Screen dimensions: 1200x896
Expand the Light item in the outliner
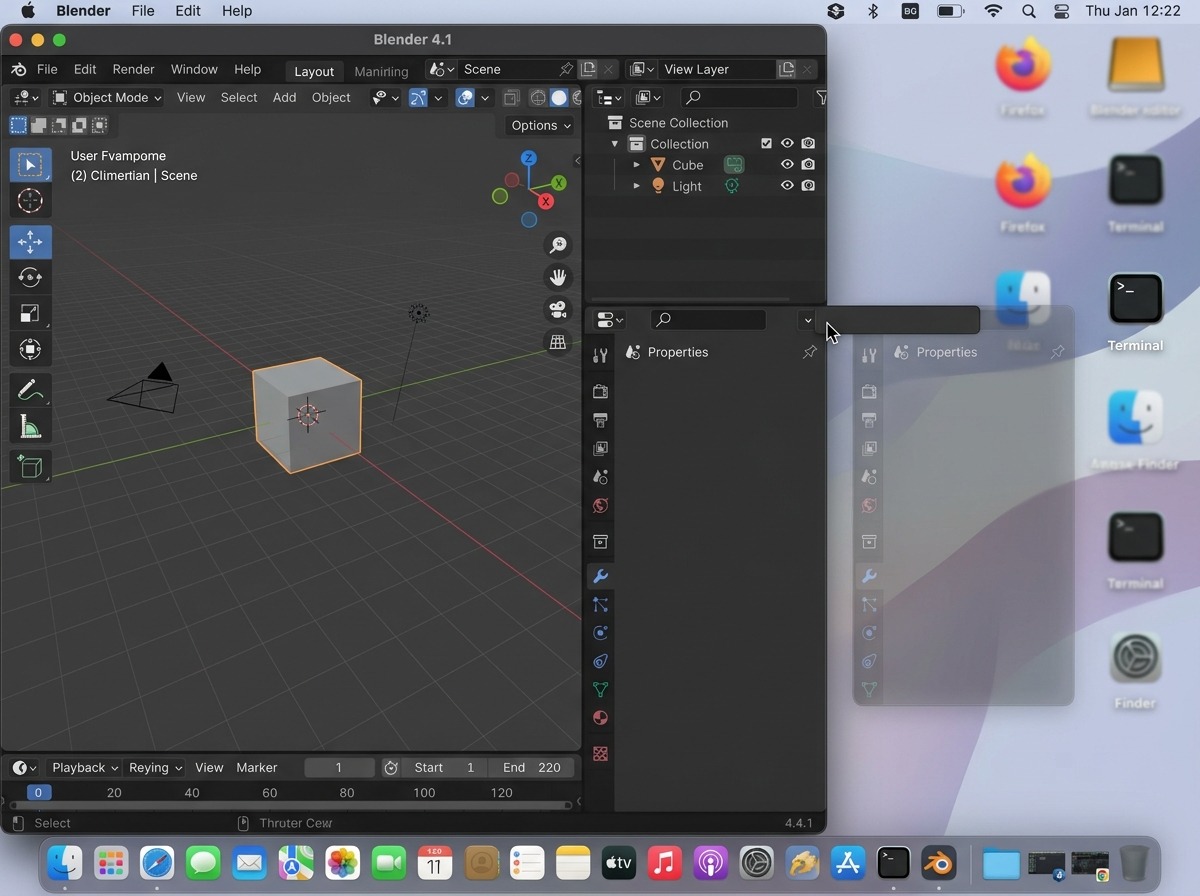pyautogui.click(x=637, y=186)
